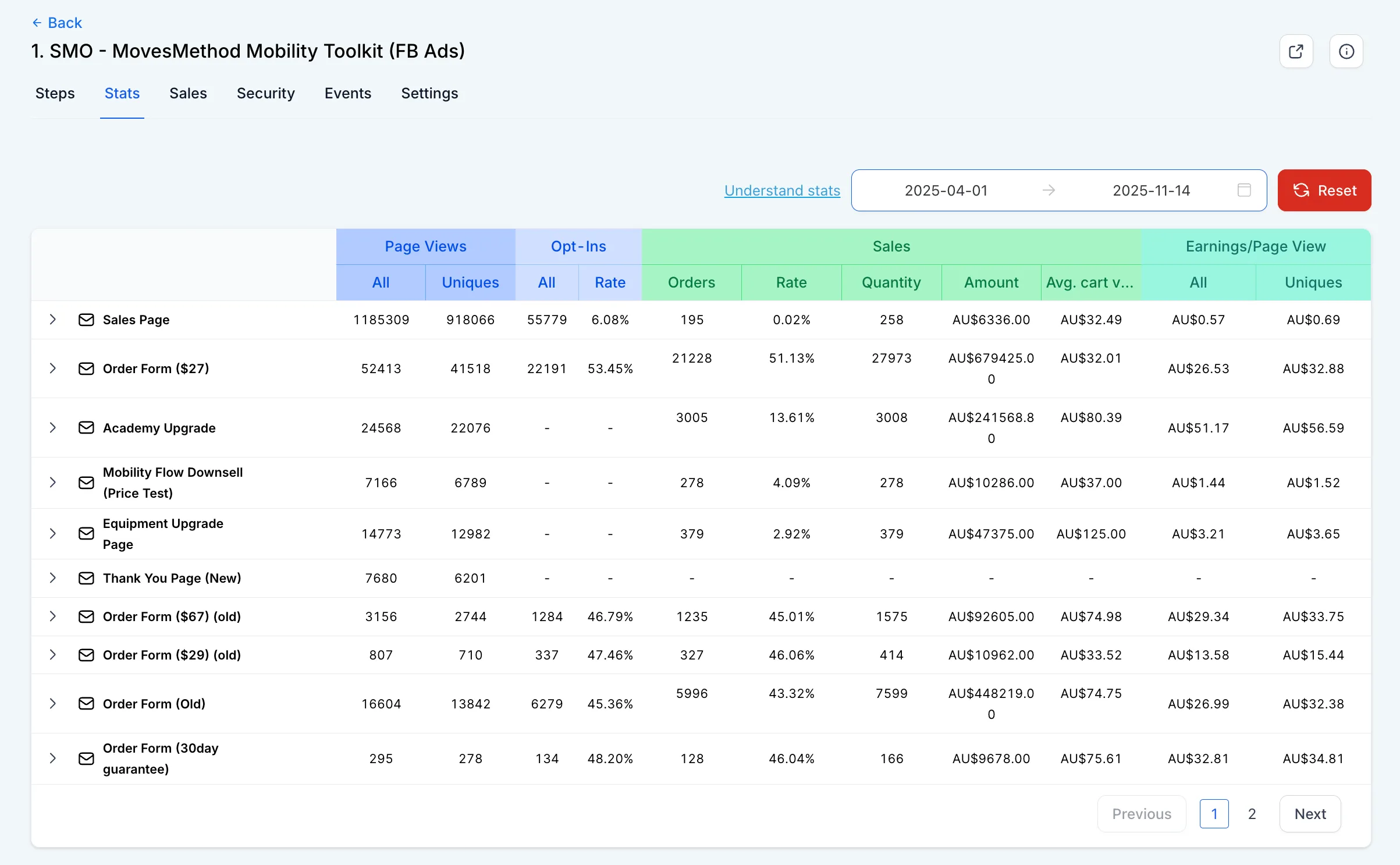Expand the Order Form ($67) (old) row
The height and width of the screenshot is (865, 1400).
coord(53,616)
